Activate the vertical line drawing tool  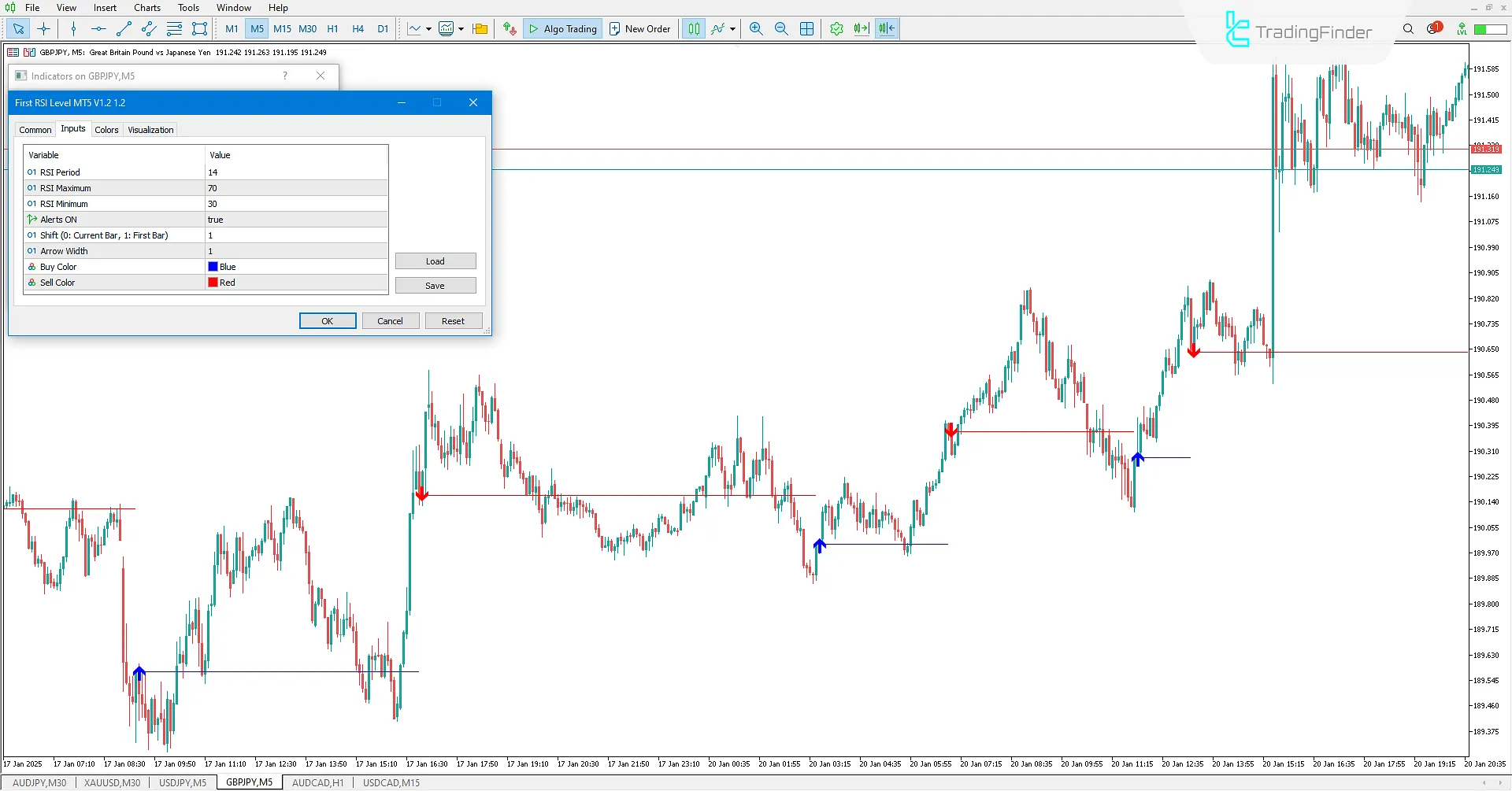click(73, 28)
